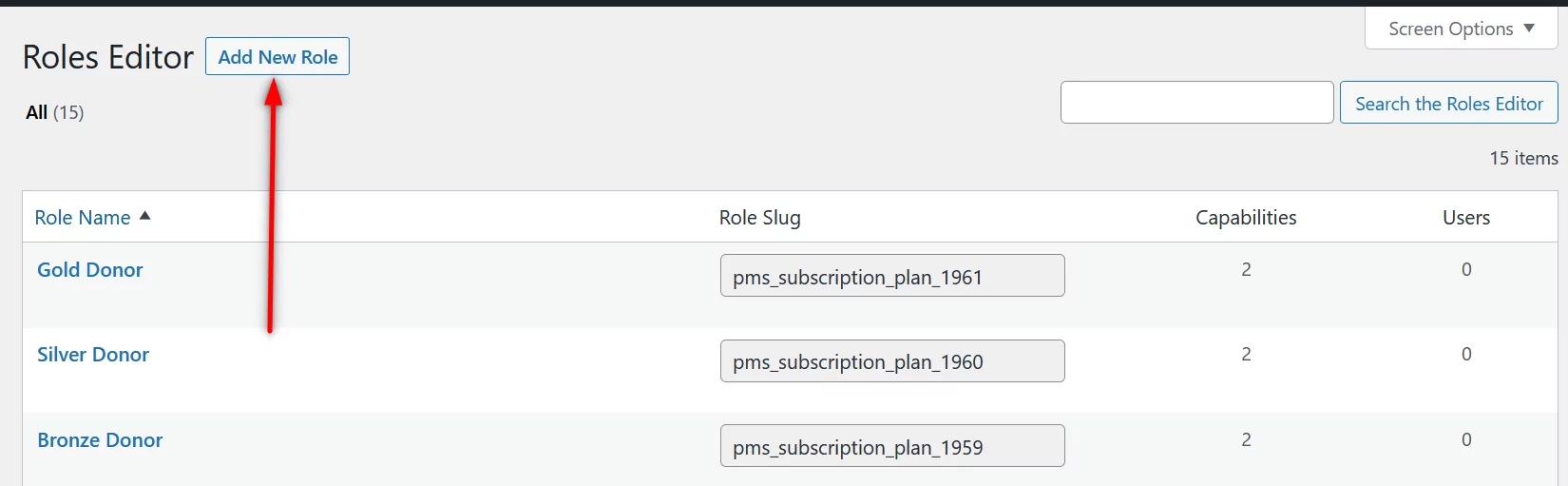Screen dimensions: 1568x486
Task: Select the pms_subscription_plan_1960 slug field
Action: [891, 361]
